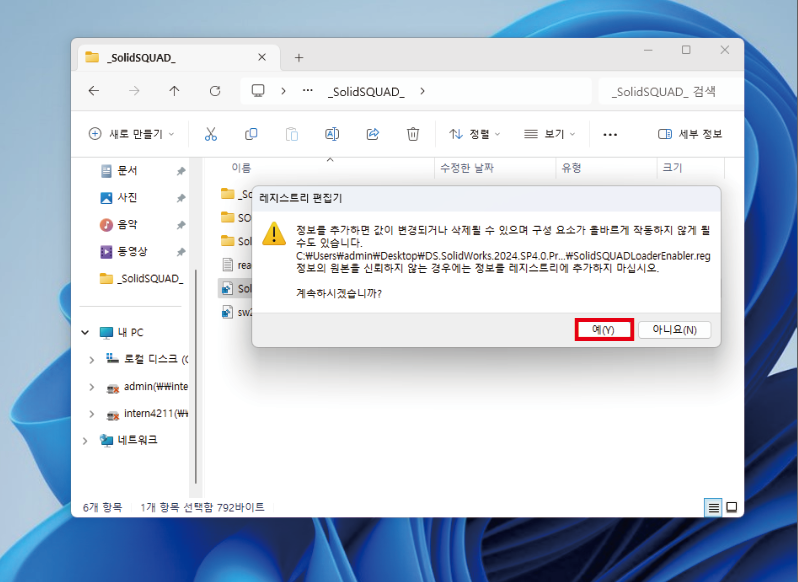Select the sw2 registry file in list
The height and width of the screenshot is (582, 798).
click(236, 312)
